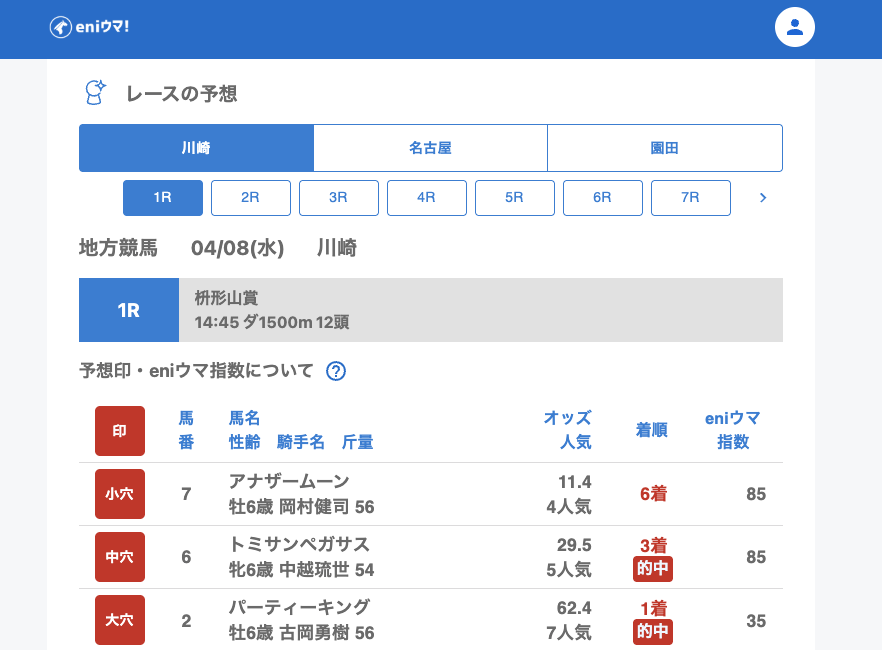This screenshot has width=882, height=650.
Task: Switch to the 園田 racecourse tab
Action: (665, 148)
